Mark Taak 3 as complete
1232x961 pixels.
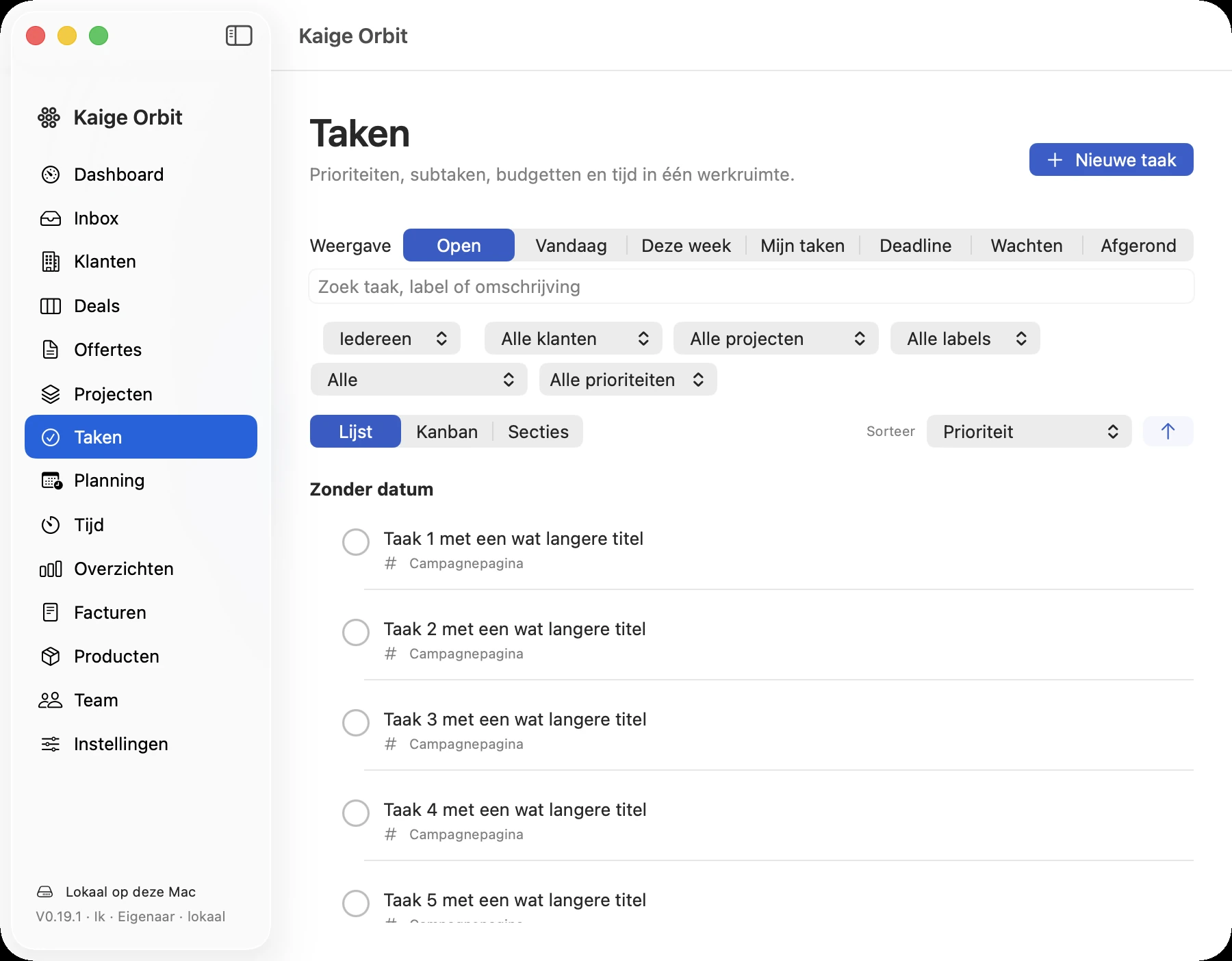tap(356, 723)
